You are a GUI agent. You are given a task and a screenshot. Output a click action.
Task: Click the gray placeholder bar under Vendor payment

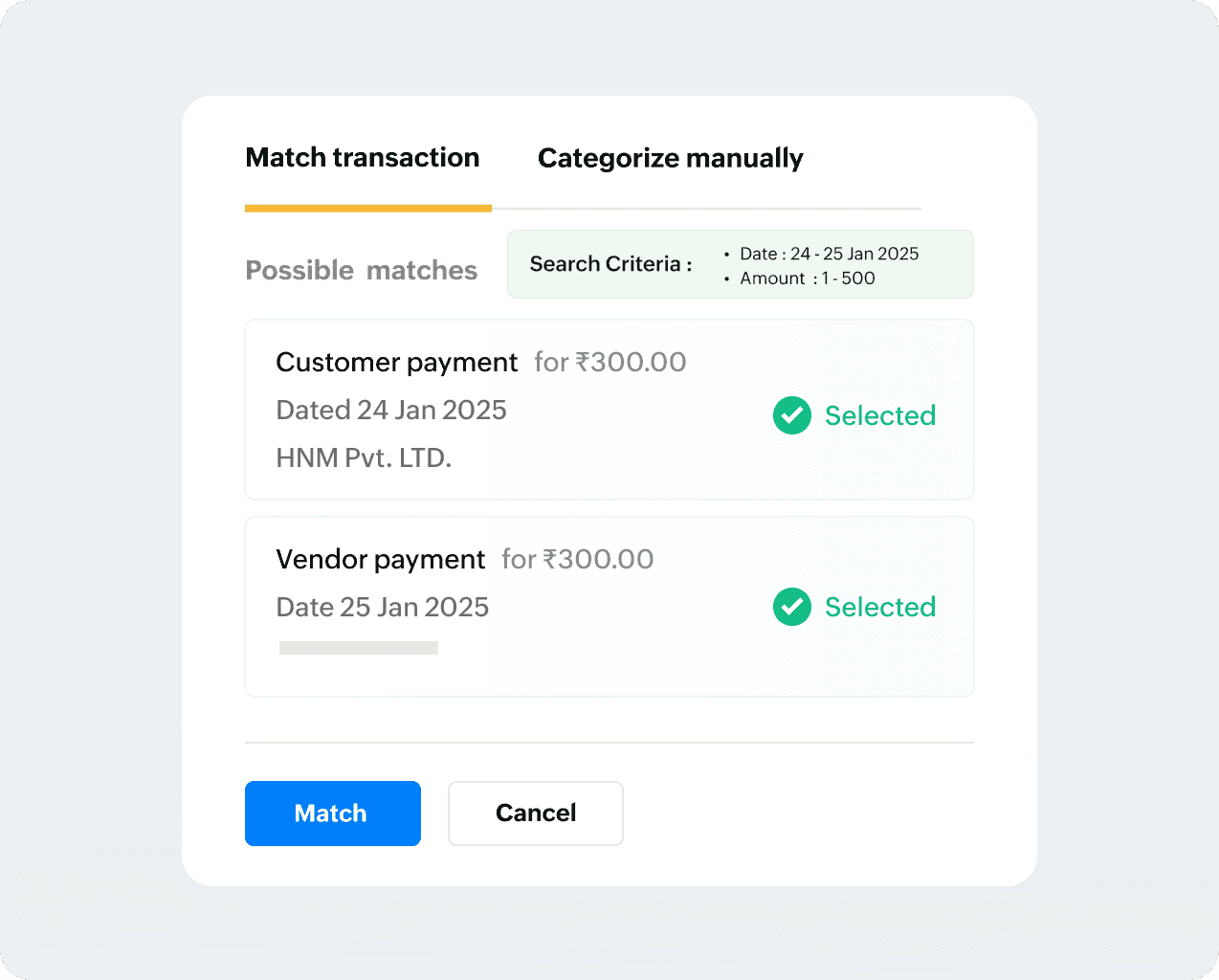[x=358, y=648]
